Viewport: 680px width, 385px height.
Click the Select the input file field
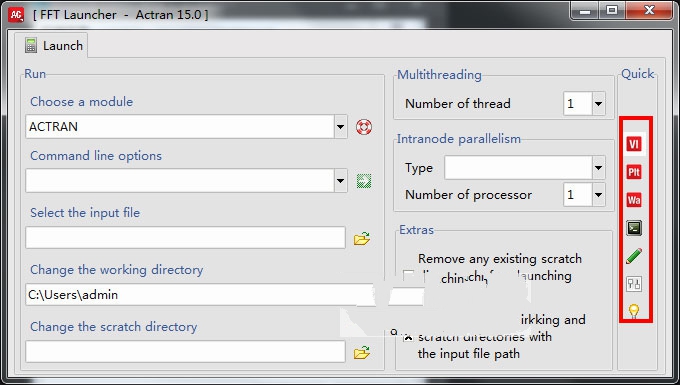pyautogui.click(x=185, y=238)
